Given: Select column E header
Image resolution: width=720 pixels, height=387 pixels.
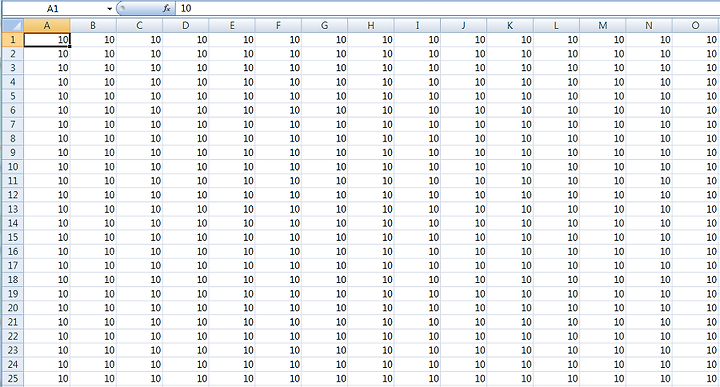Looking at the screenshot, I should coord(232,25).
